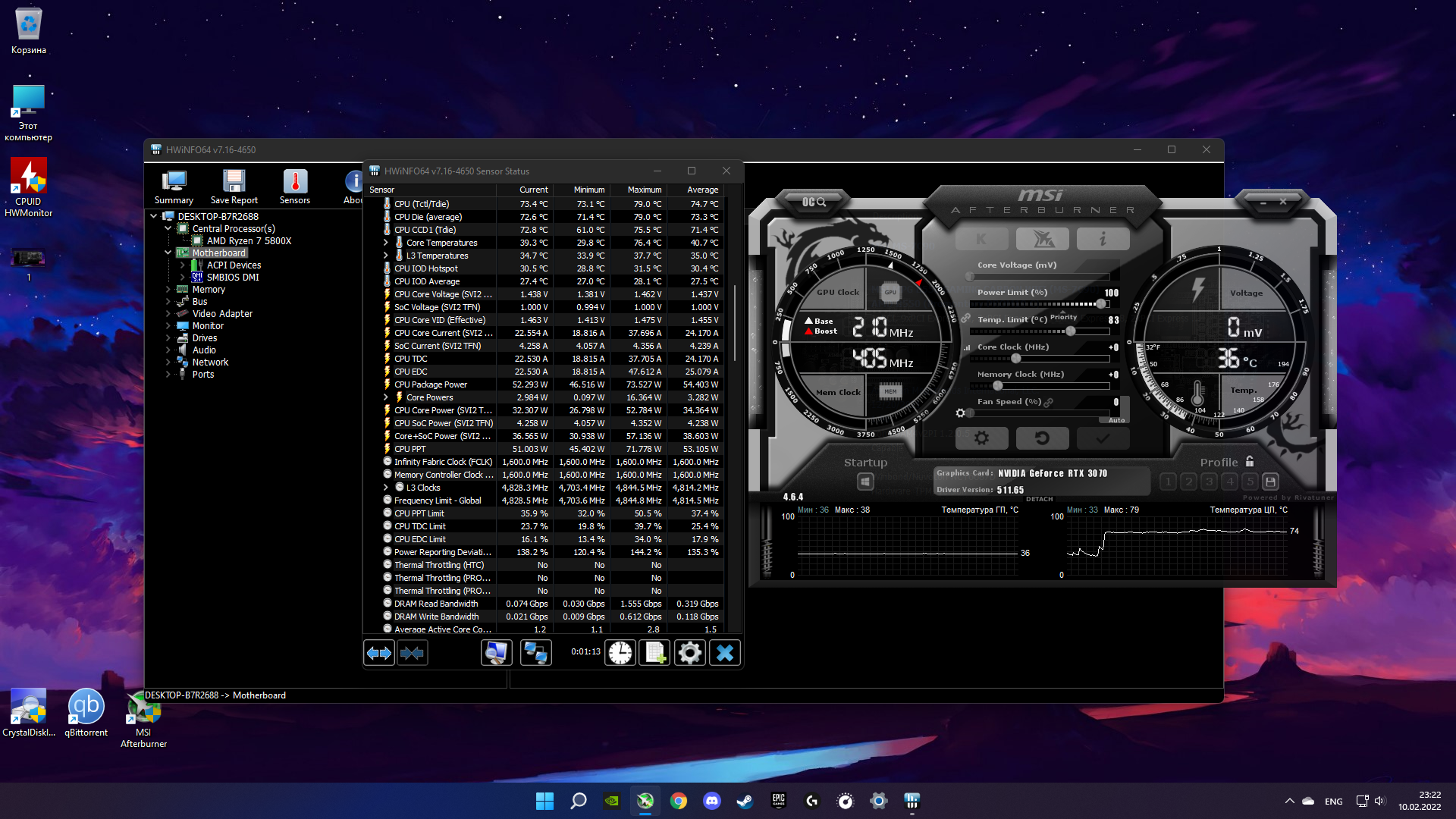
Task: Toggle Fan Speed Auto mode
Action: pos(1116,420)
